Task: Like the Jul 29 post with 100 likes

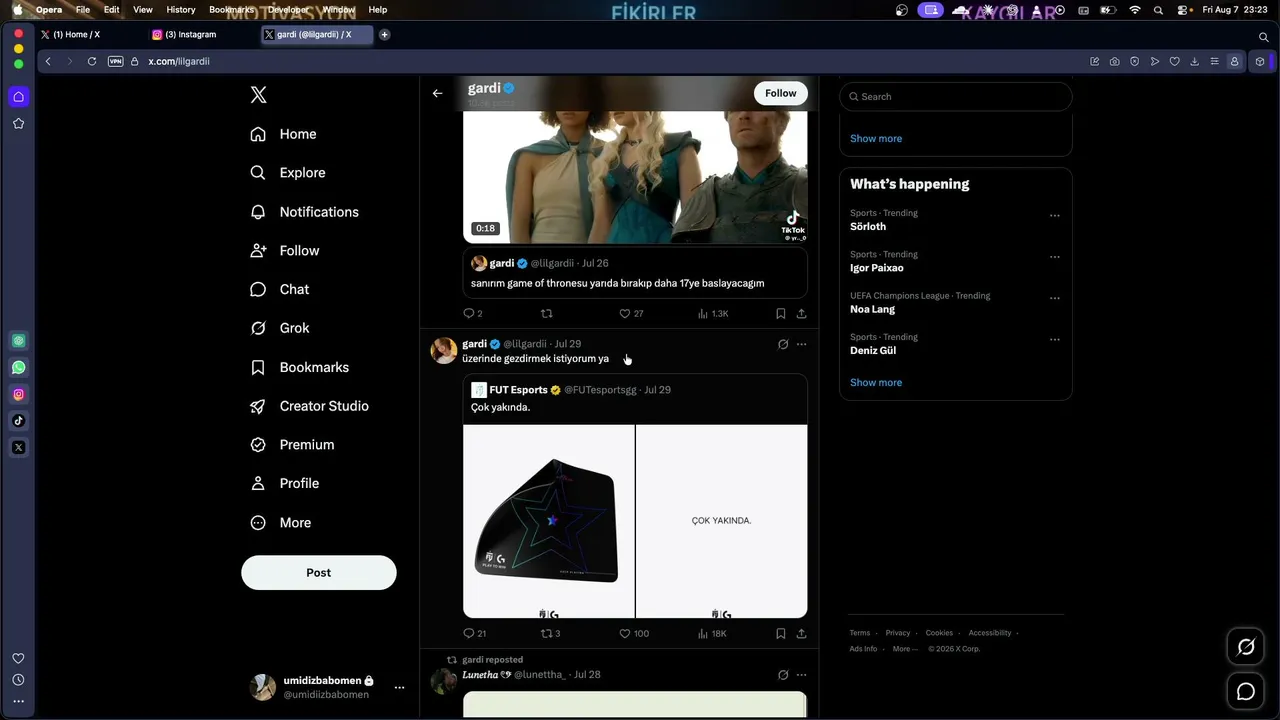Action: [634, 633]
